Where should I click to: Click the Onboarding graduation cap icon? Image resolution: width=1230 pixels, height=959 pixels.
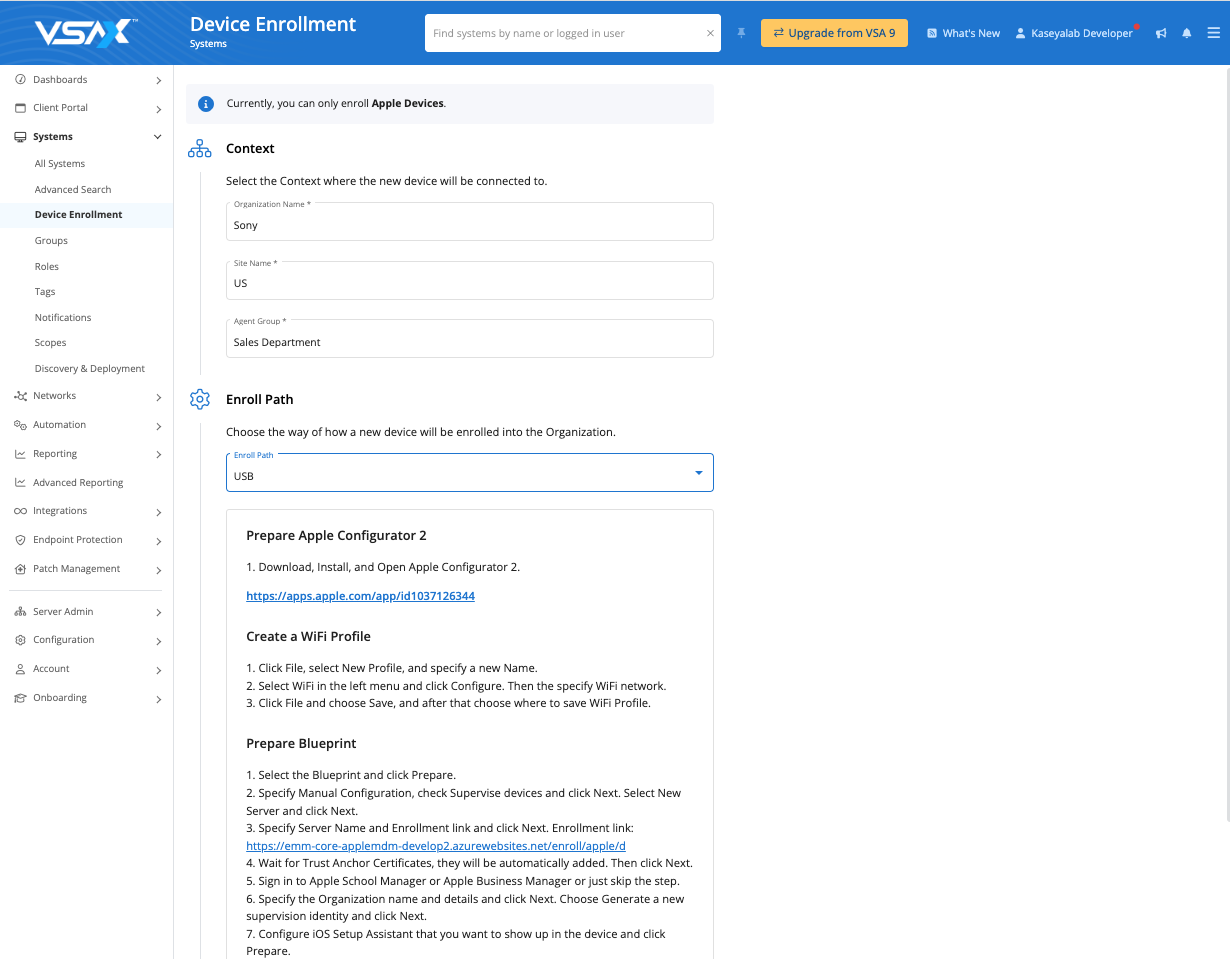click(x=20, y=698)
